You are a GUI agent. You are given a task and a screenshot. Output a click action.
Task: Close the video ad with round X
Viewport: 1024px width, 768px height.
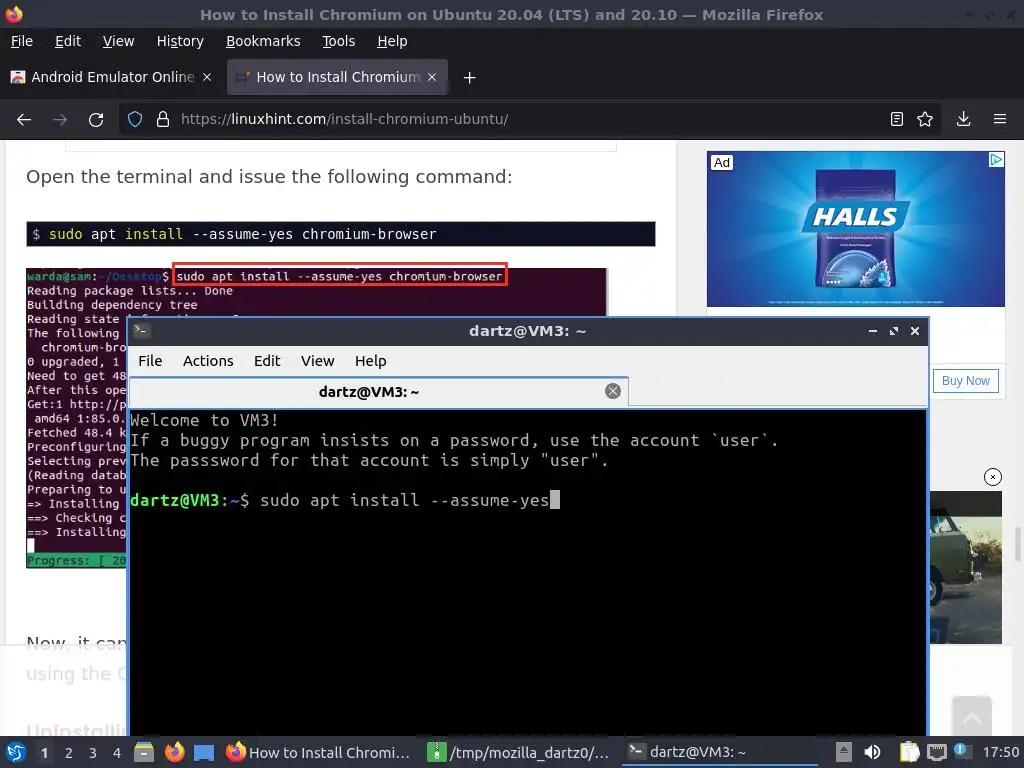[993, 477]
